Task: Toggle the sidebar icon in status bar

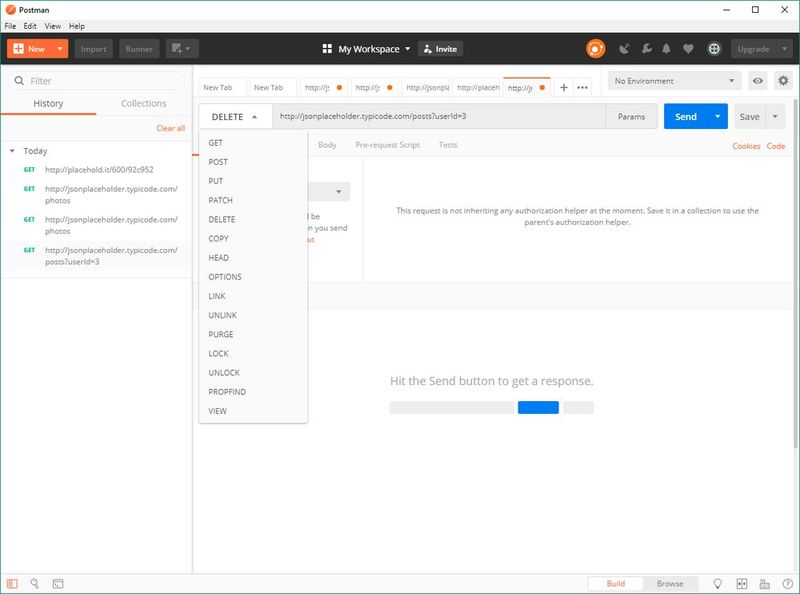Action: pos(12,583)
